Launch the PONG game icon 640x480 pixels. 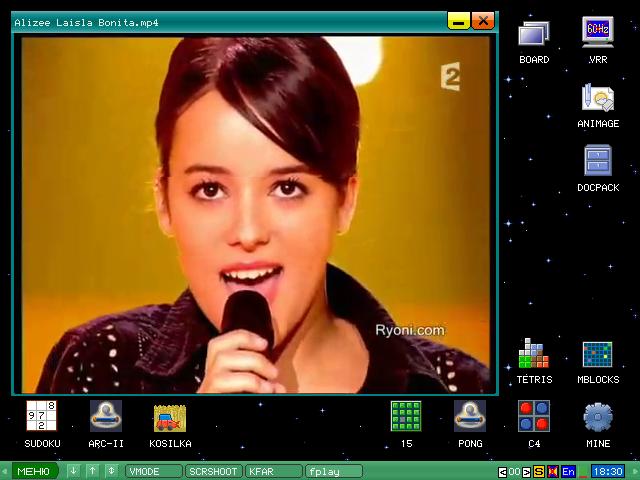coord(470,416)
